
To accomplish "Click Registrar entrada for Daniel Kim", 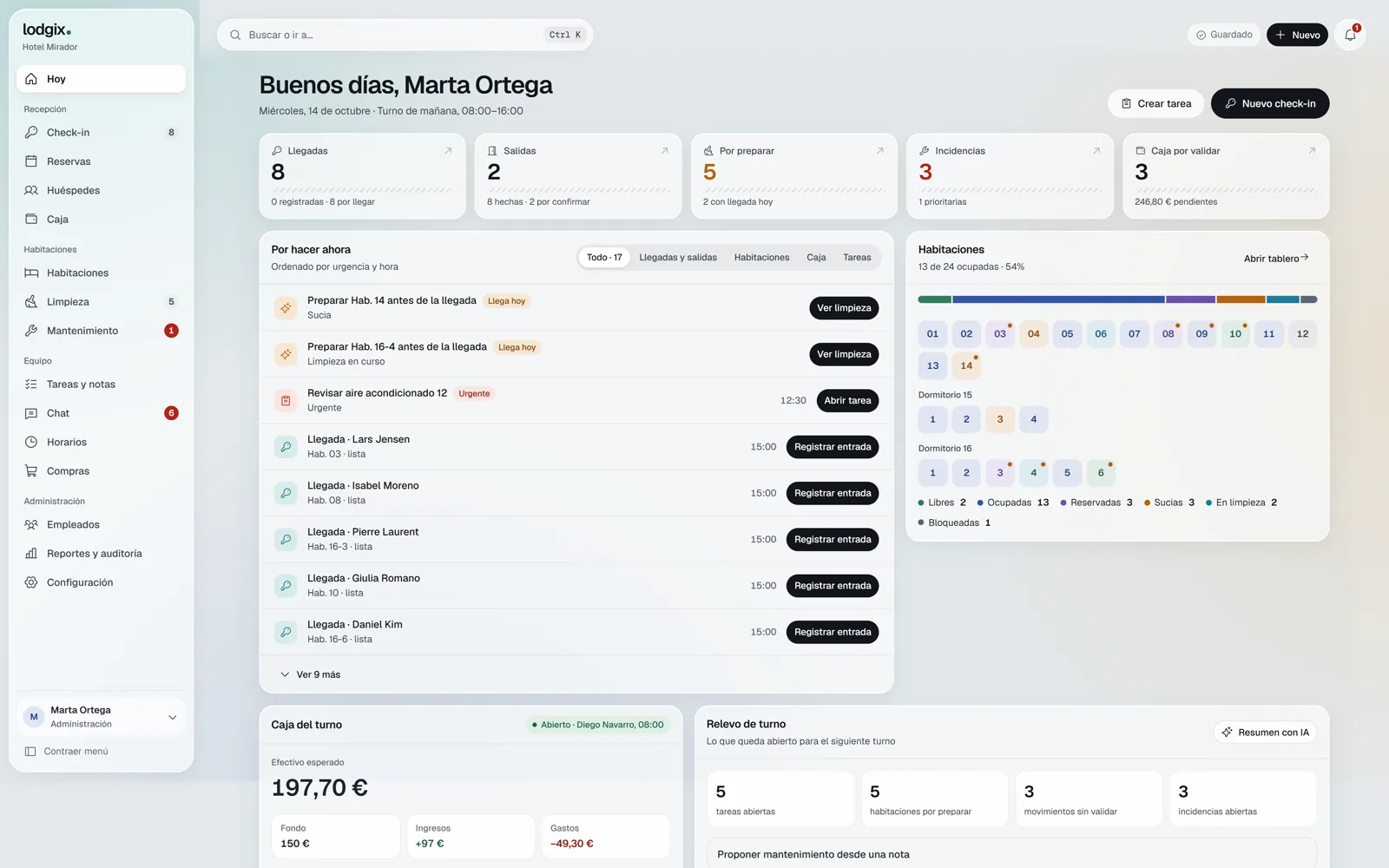I will coord(833,632).
